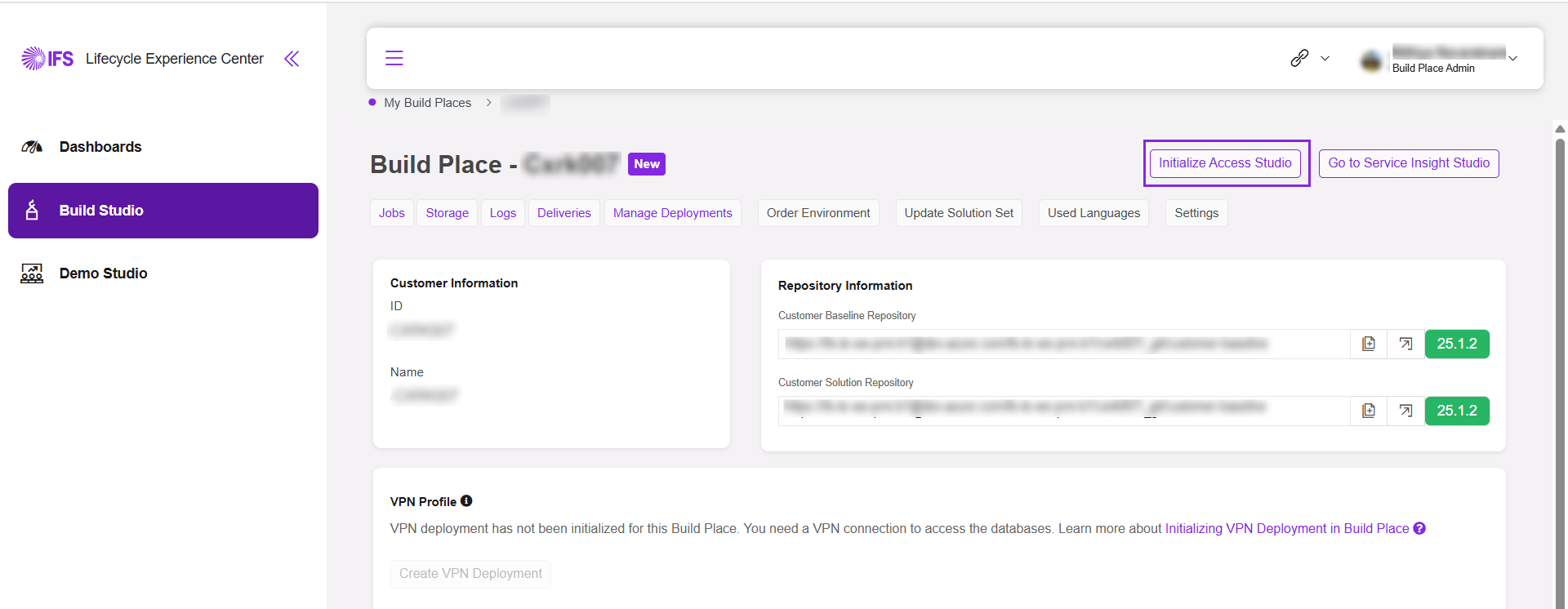Collapse the sidebar with double chevron
This screenshot has height=609, width=1568.
(292, 58)
